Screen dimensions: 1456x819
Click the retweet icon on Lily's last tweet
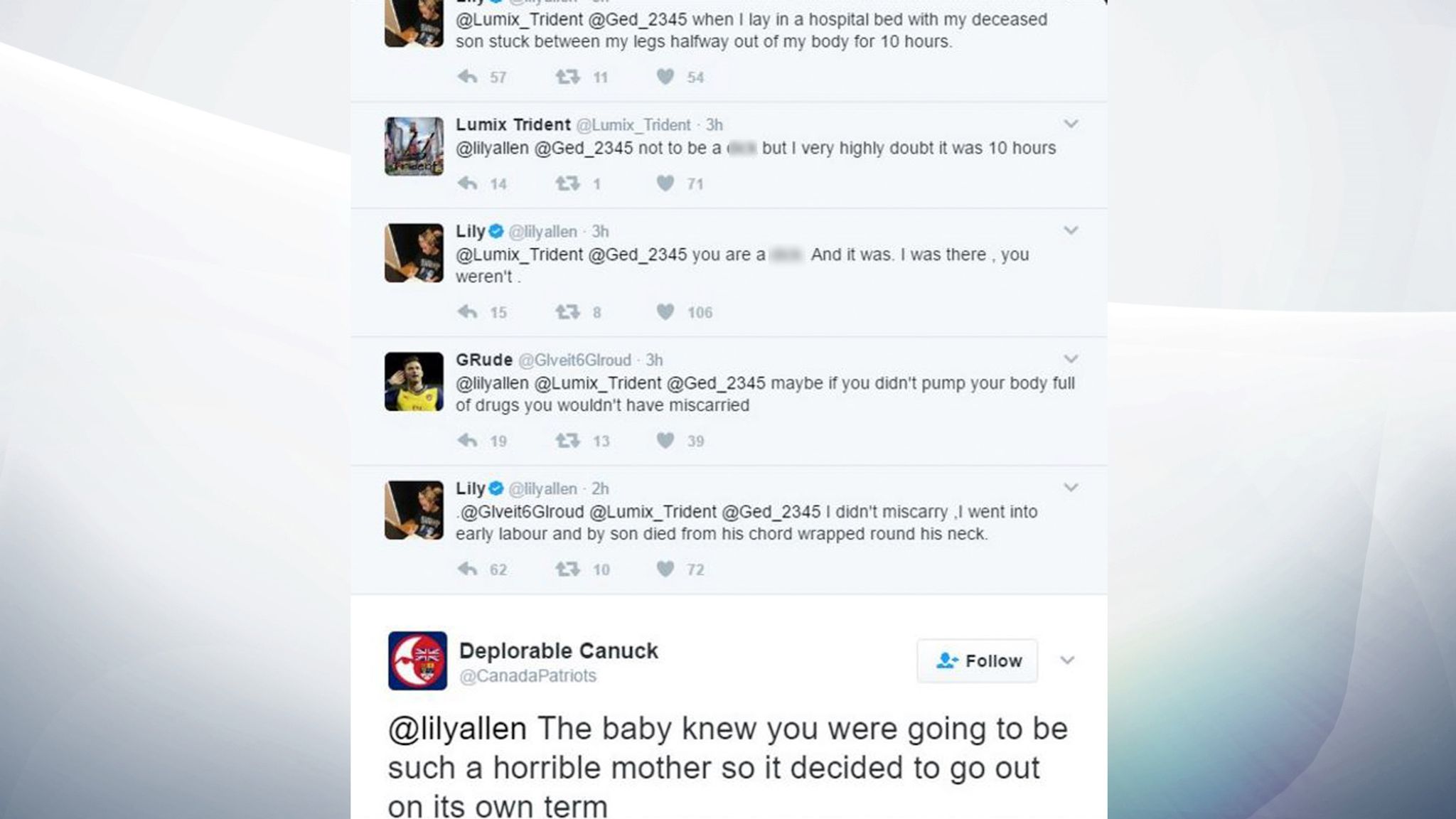tap(567, 569)
